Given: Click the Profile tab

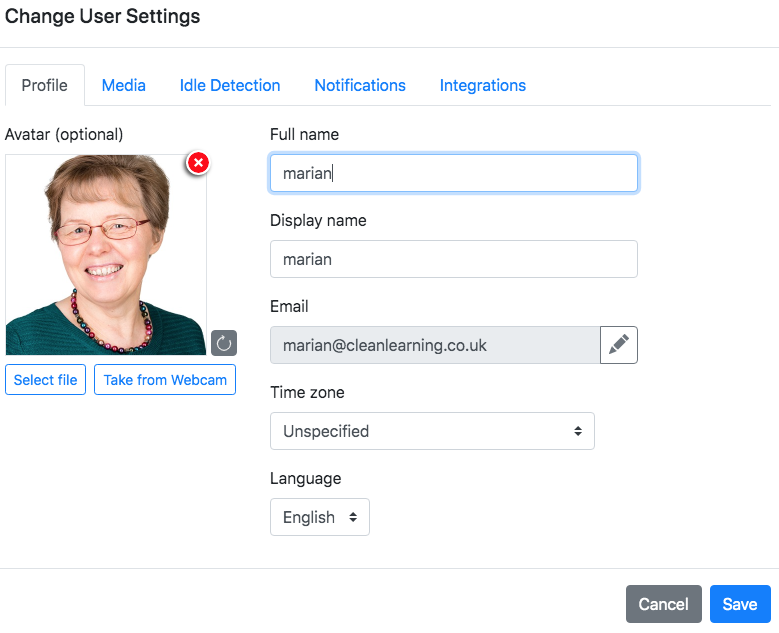Looking at the screenshot, I should click(45, 85).
